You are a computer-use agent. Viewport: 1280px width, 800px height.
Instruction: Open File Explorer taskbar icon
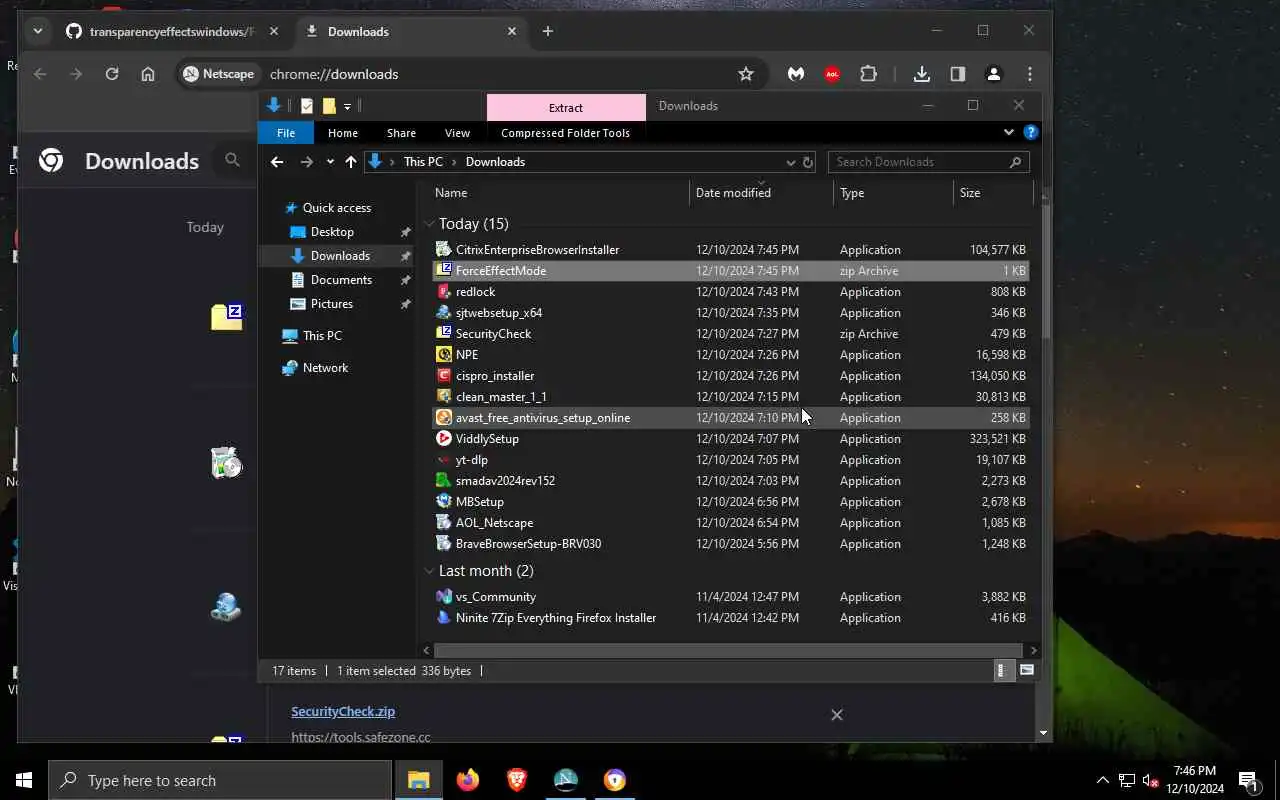(x=419, y=780)
